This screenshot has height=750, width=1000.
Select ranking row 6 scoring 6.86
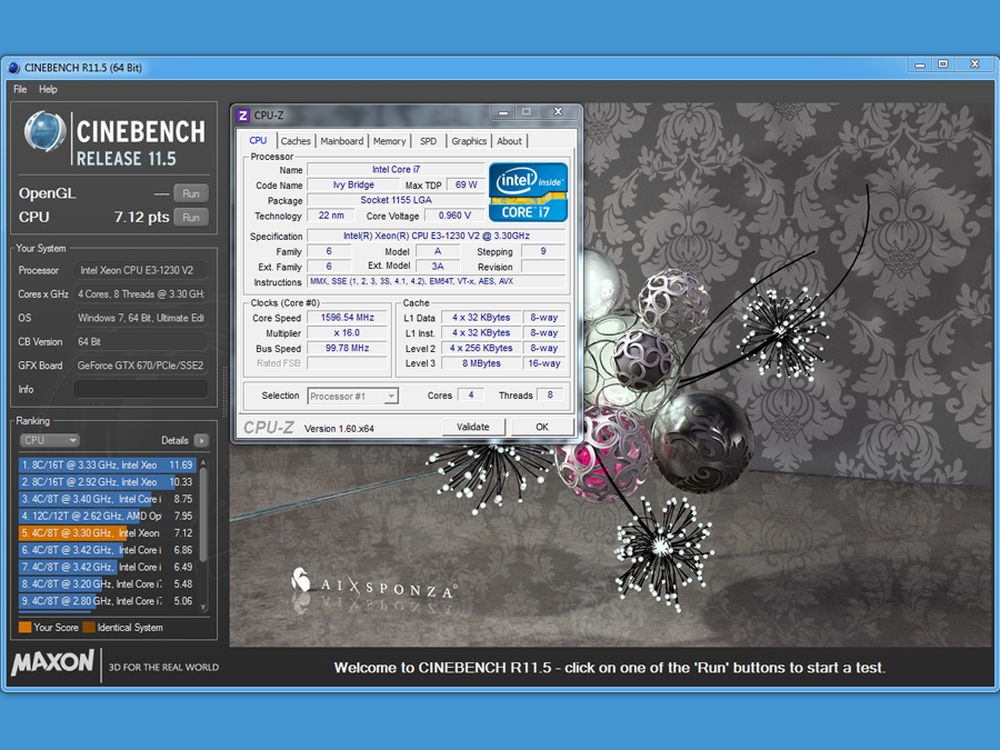click(107, 550)
